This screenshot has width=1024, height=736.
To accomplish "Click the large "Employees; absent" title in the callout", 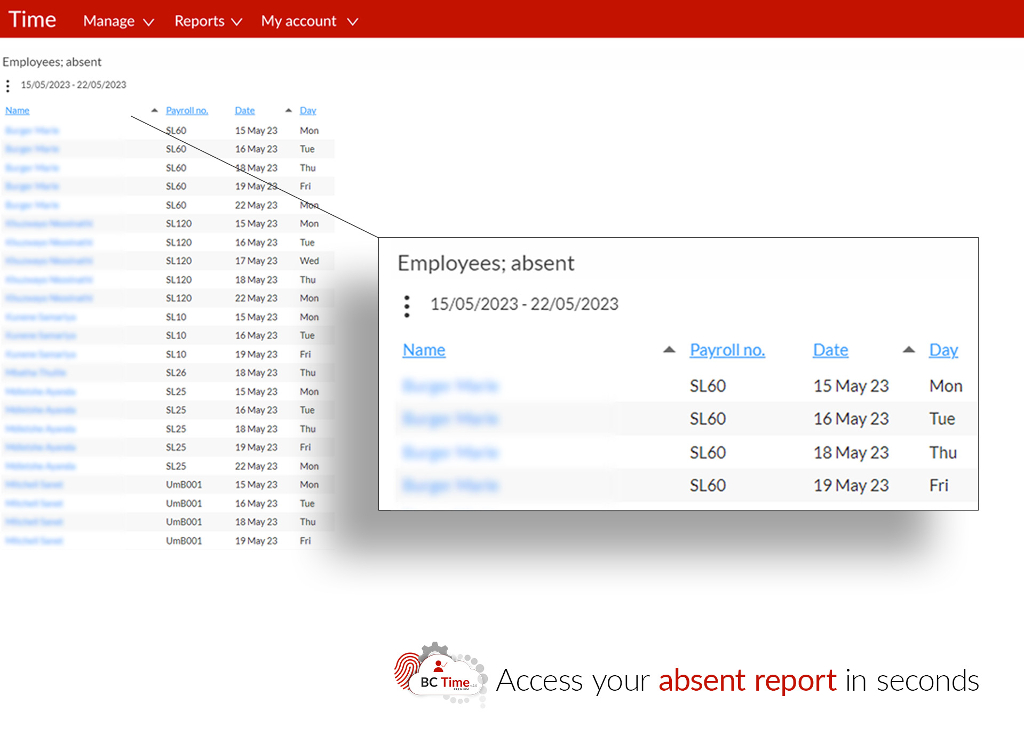I will pyautogui.click(x=487, y=263).
